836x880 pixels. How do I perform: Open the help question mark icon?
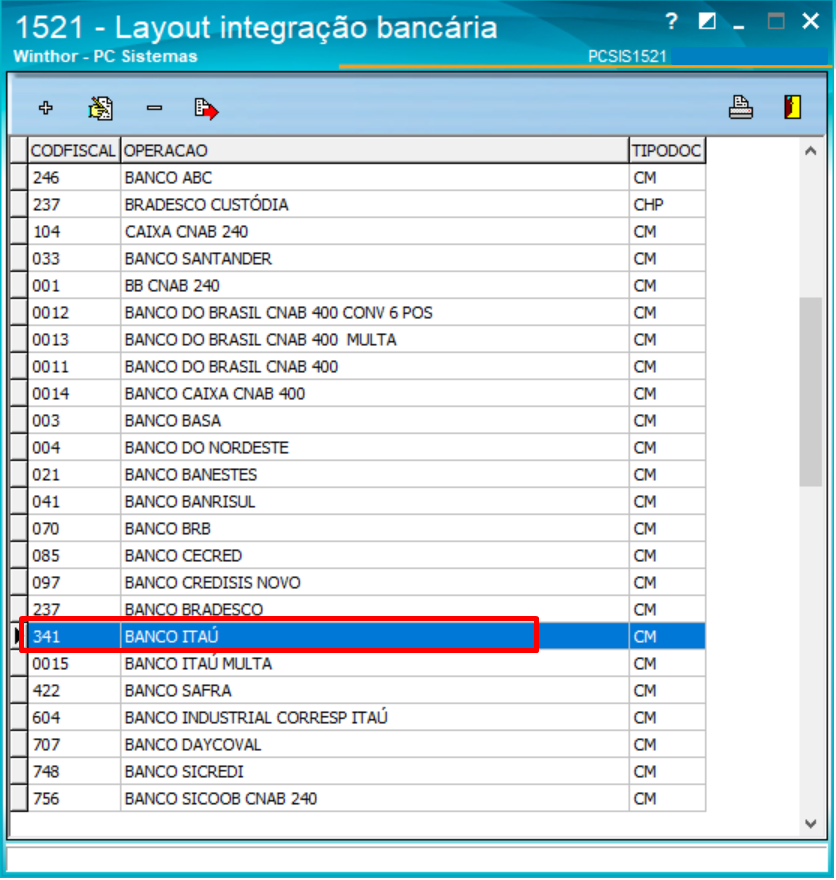[x=672, y=22]
